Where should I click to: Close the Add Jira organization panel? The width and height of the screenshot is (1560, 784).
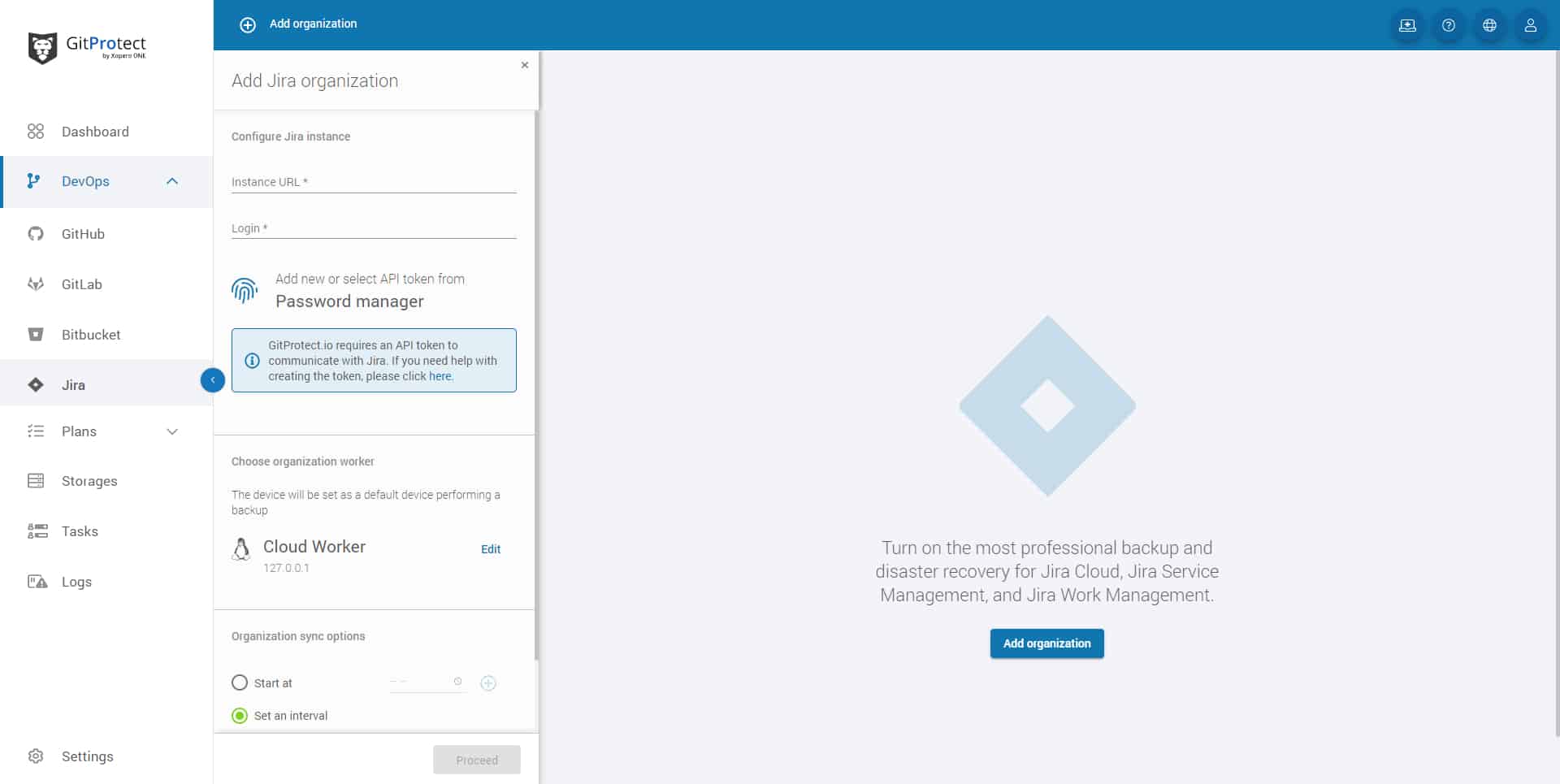click(525, 65)
